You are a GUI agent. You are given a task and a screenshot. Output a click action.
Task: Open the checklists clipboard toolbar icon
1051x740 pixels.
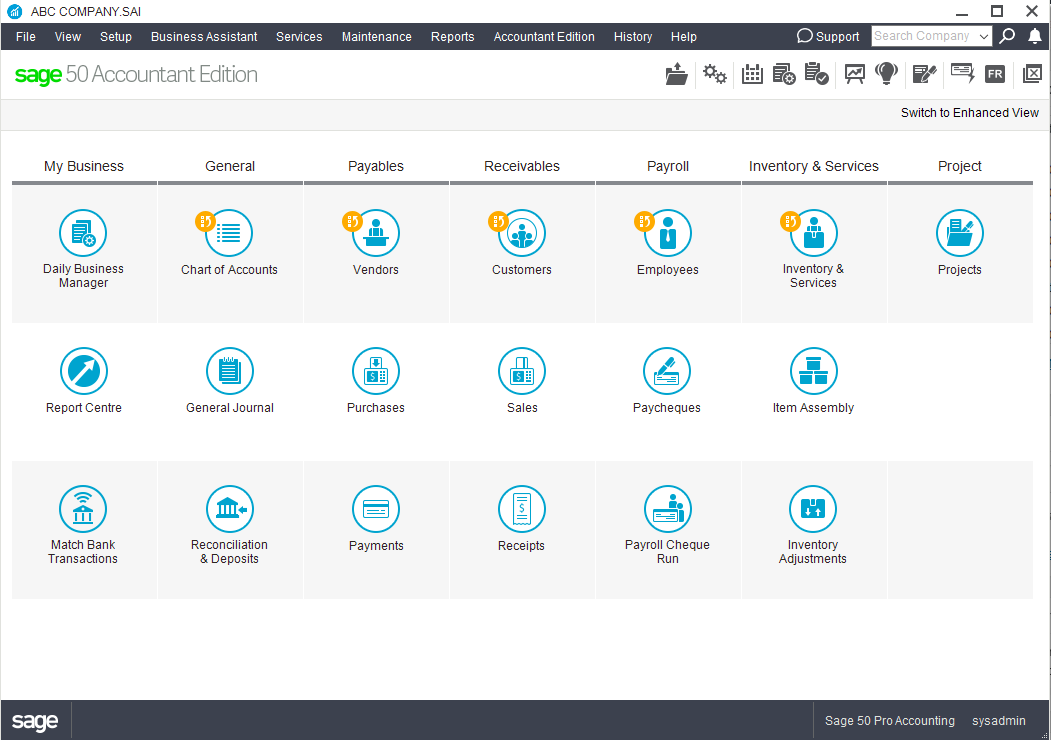(816, 74)
